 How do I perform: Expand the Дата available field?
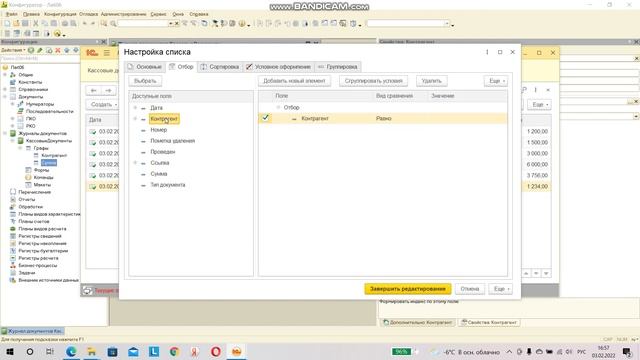[135, 108]
